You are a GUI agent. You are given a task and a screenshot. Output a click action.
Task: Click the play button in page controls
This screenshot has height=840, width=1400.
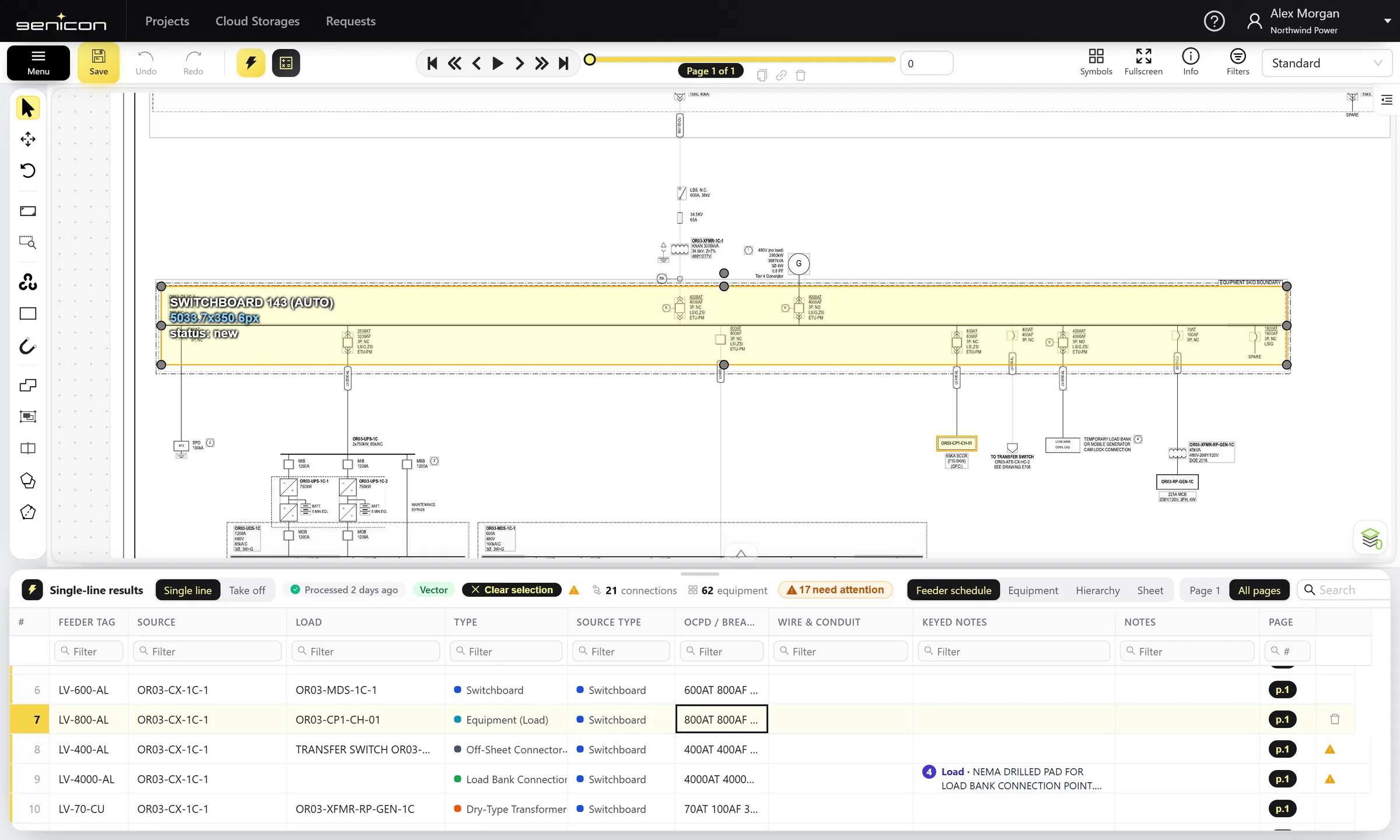498,63
